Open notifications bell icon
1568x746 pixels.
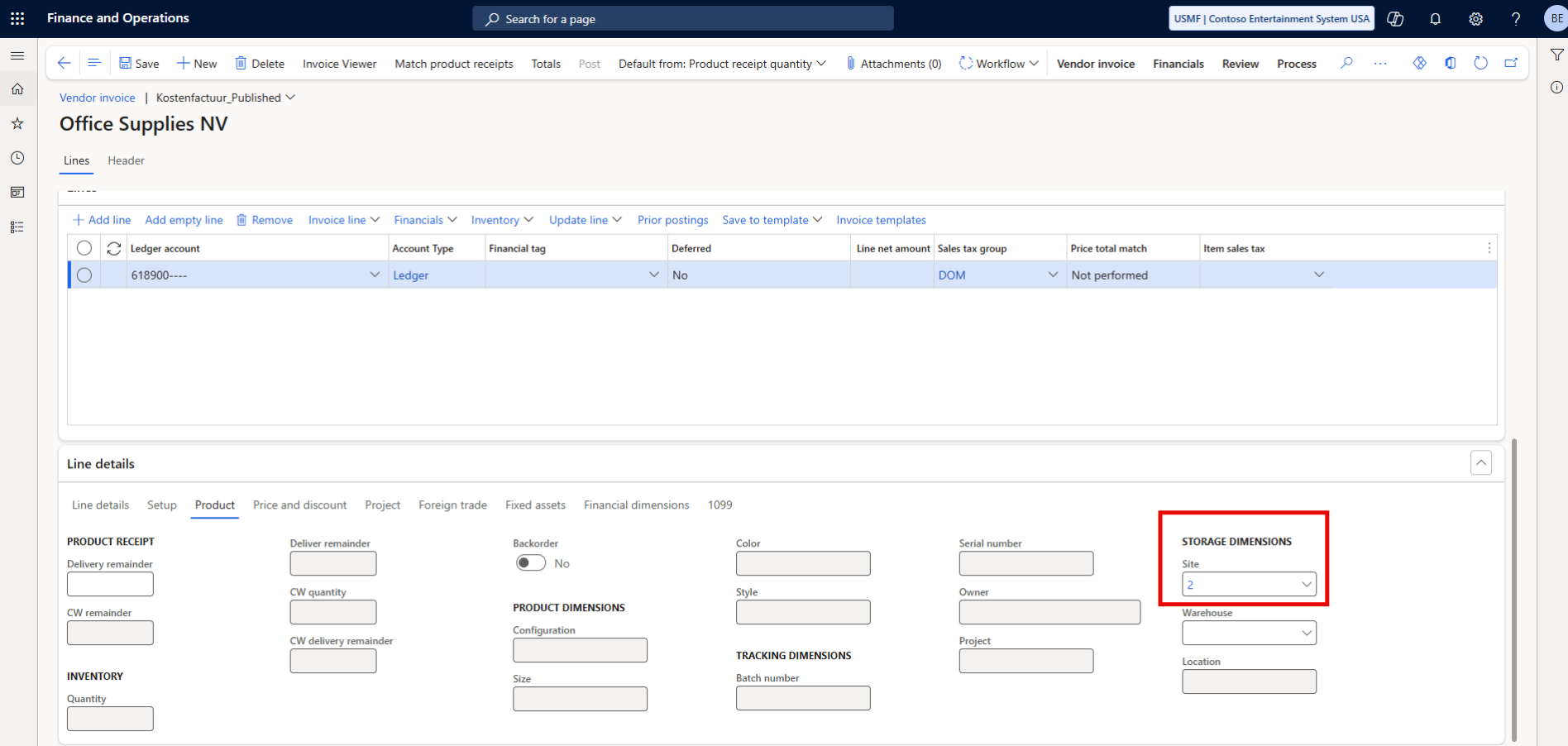coord(1436,18)
